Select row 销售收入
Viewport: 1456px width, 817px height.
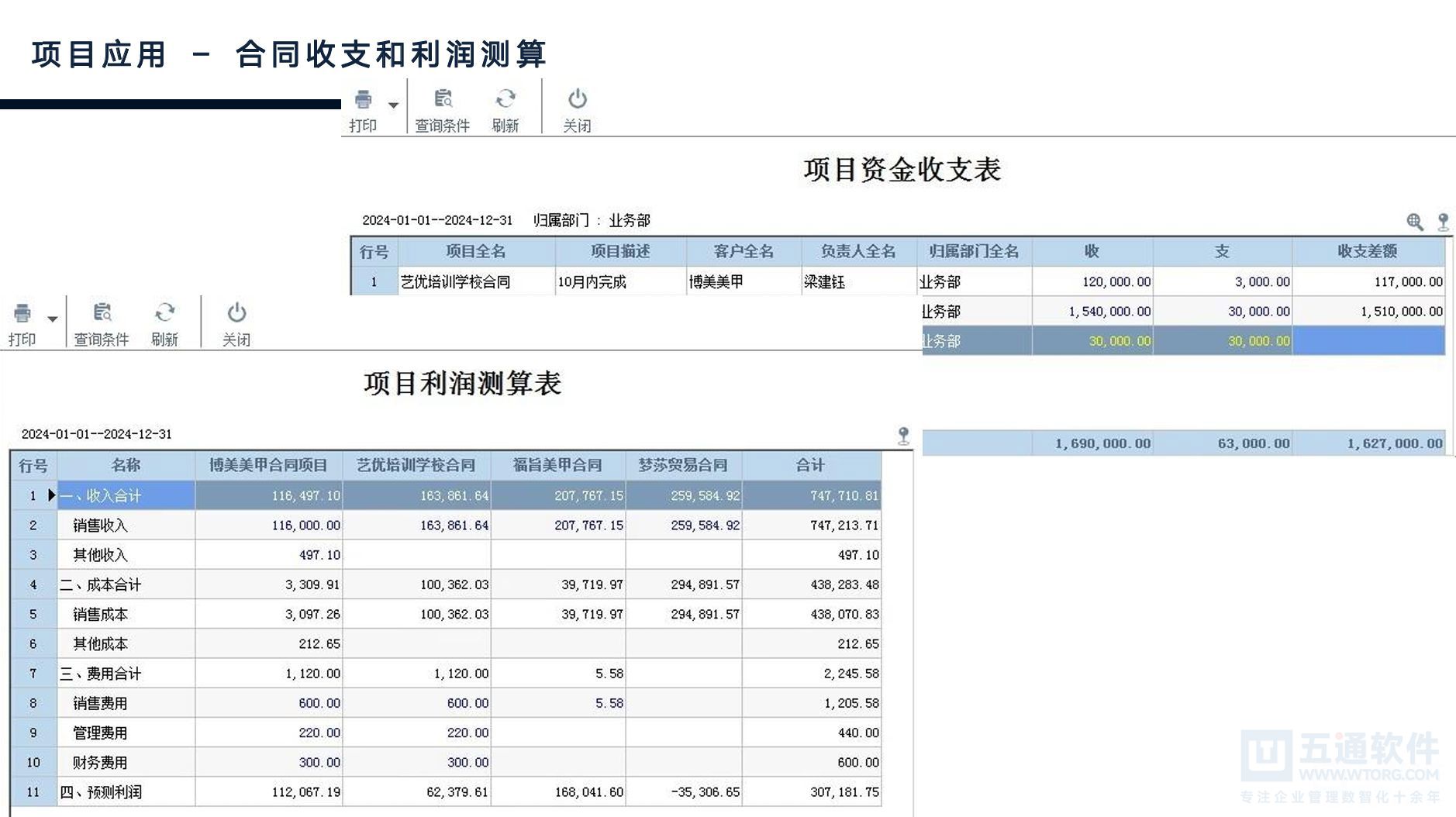[447, 525]
